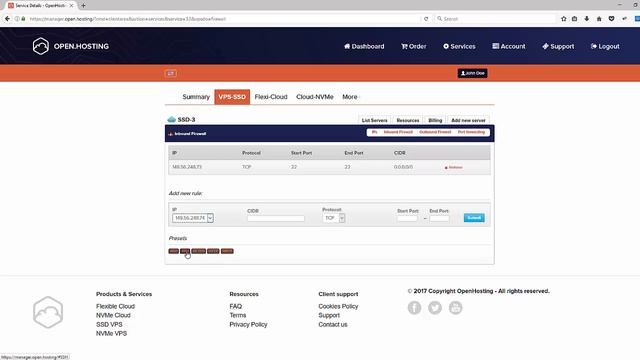Click the End Port input field
The height and width of the screenshot is (360, 640).
click(x=439, y=218)
